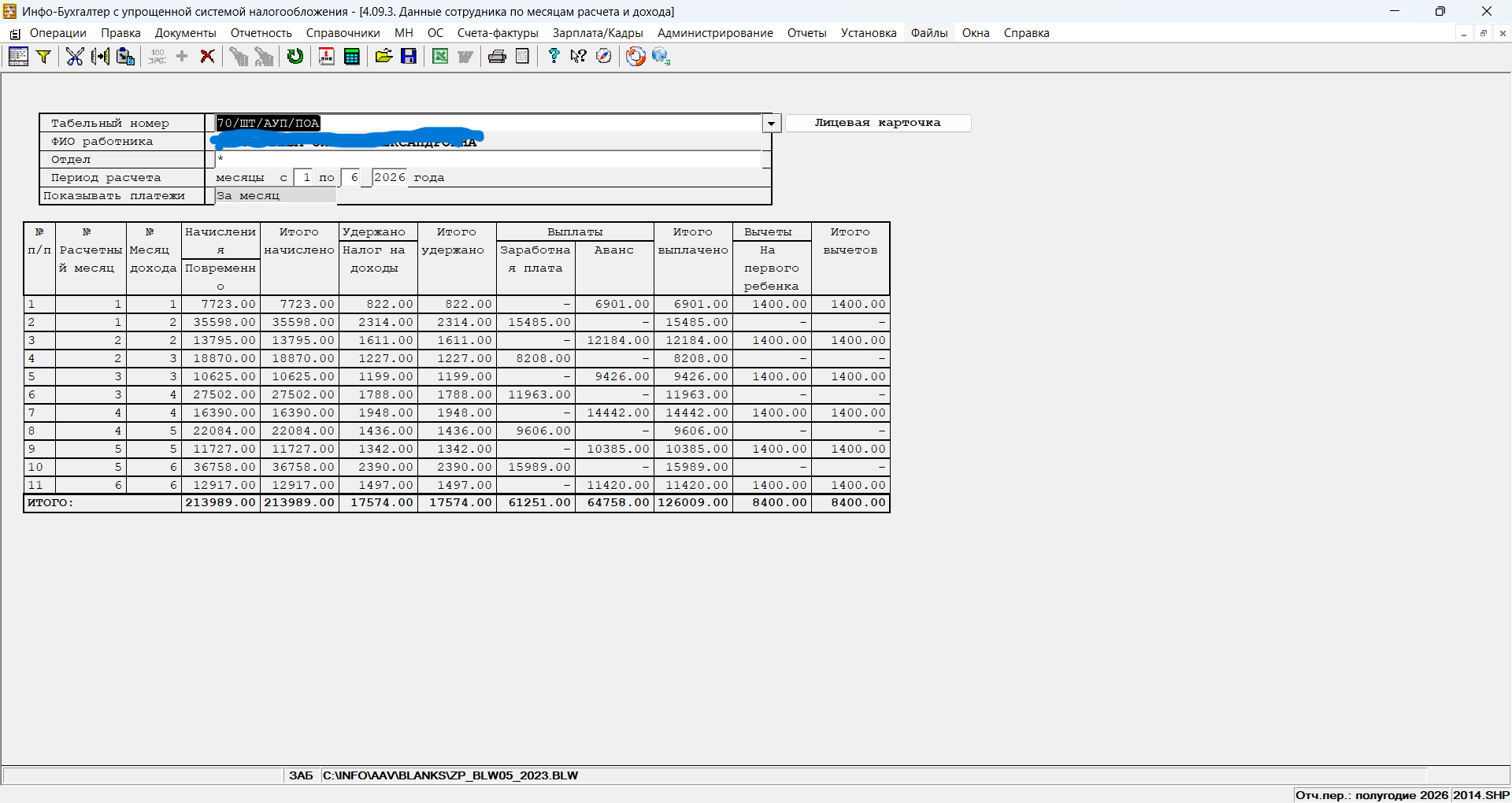Click the green Excel export icon
This screenshot has width=1512, height=803.
pos(440,56)
